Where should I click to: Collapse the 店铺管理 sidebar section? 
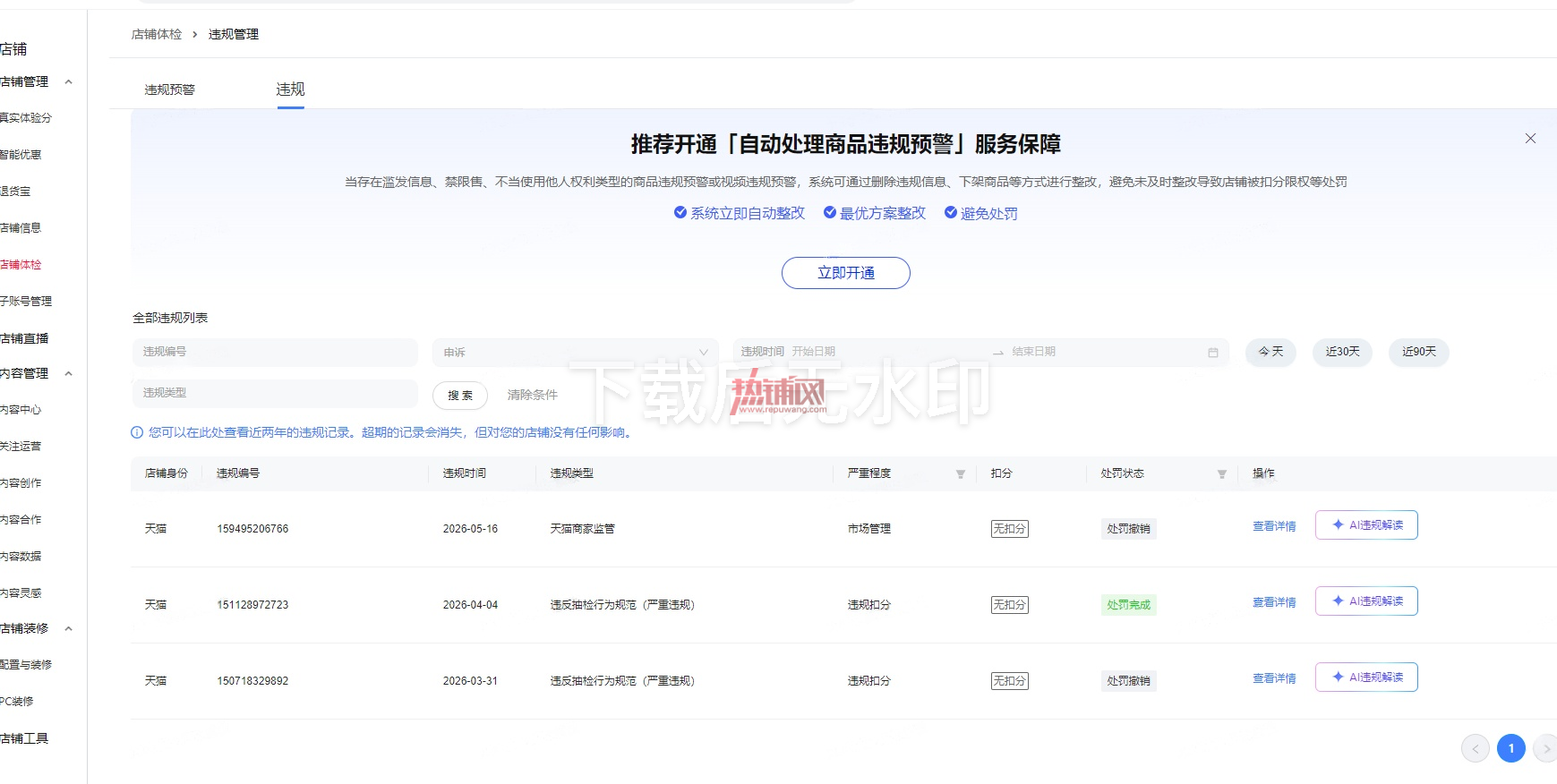69,81
